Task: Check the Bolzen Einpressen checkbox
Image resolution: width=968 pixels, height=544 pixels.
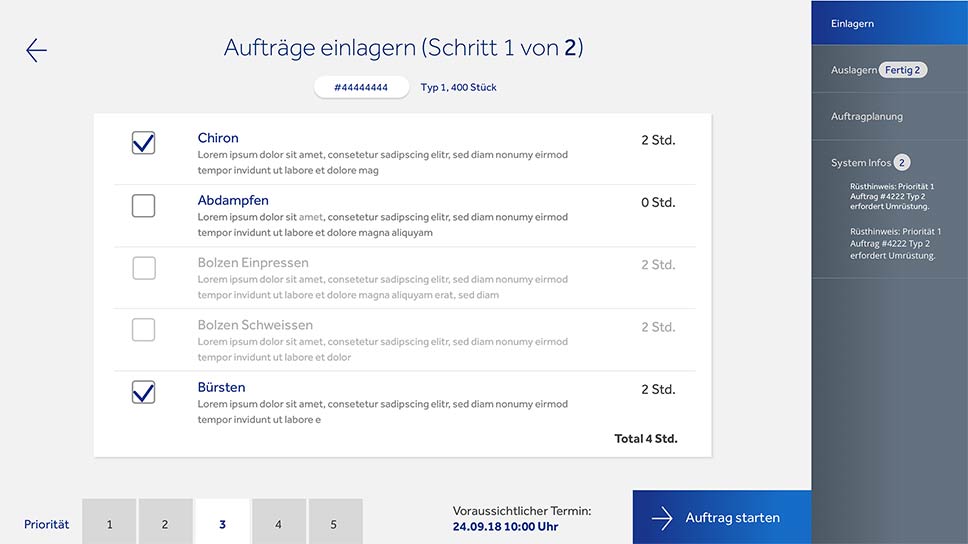Action: [143, 268]
